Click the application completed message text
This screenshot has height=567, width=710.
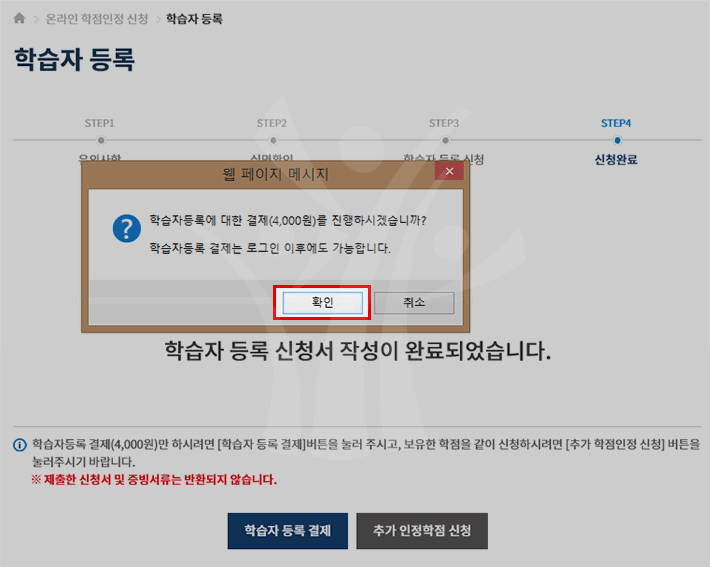click(358, 352)
